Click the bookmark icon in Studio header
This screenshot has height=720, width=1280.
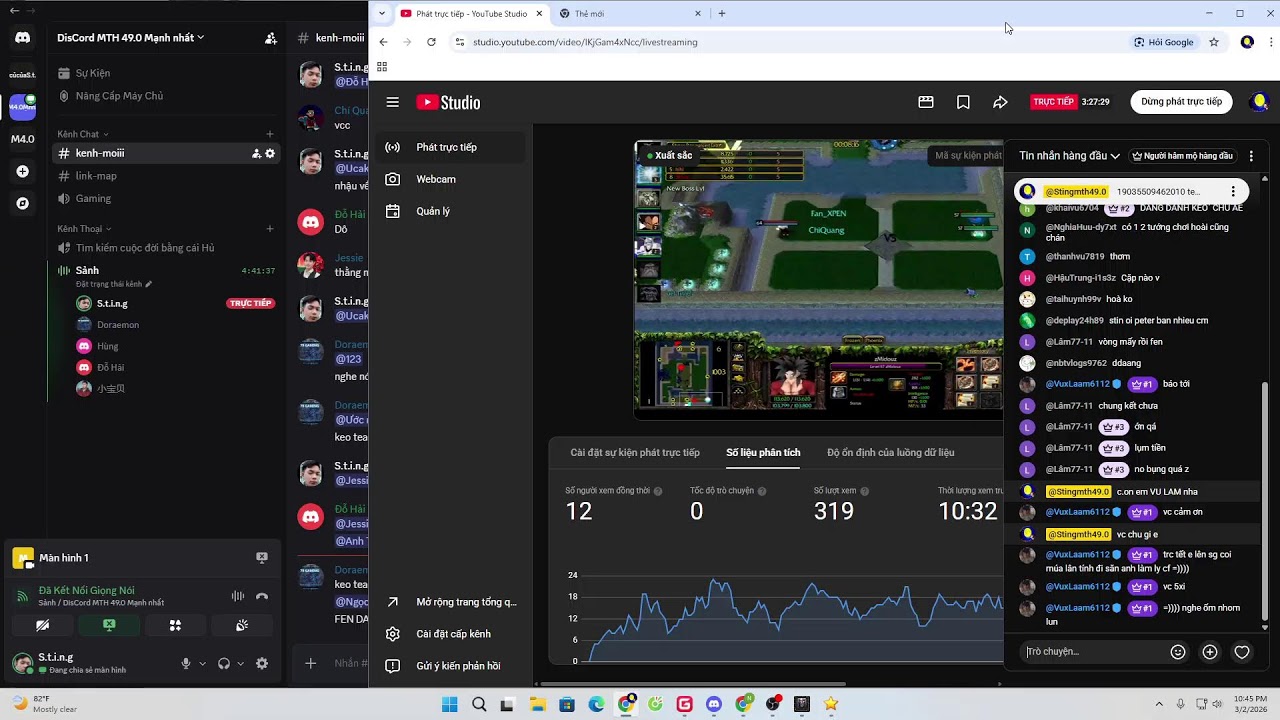coord(963,102)
